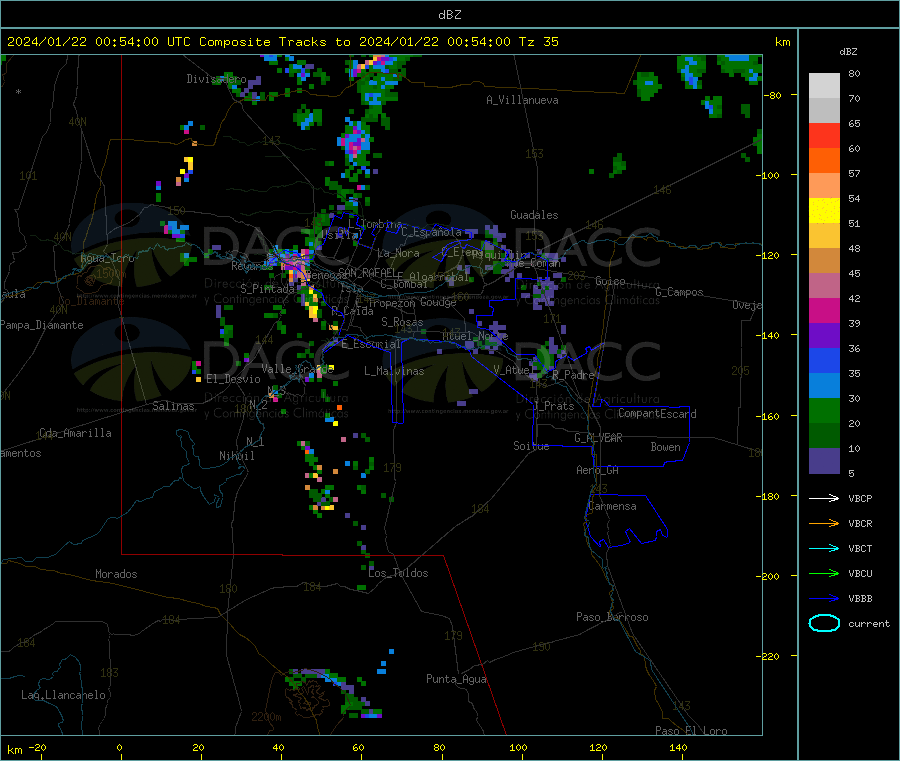The height and width of the screenshot is (761, 900).
Task: Click the '-80' tick on the right axis
Action: click(773, 95)
